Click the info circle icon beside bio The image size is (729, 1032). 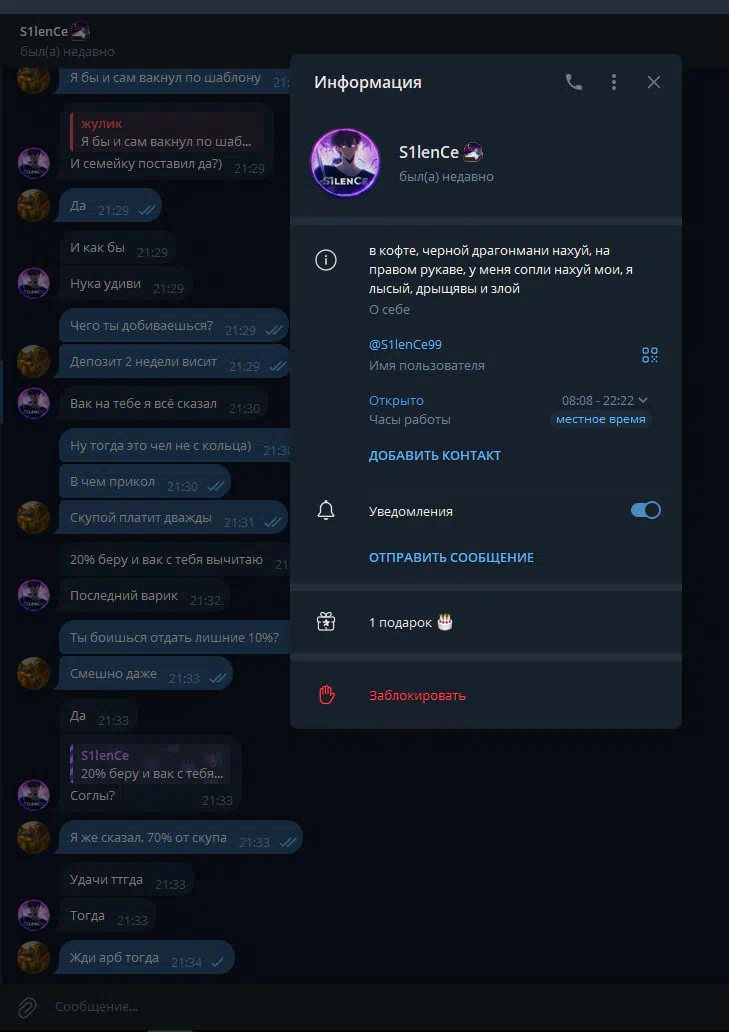pos(326,261)
